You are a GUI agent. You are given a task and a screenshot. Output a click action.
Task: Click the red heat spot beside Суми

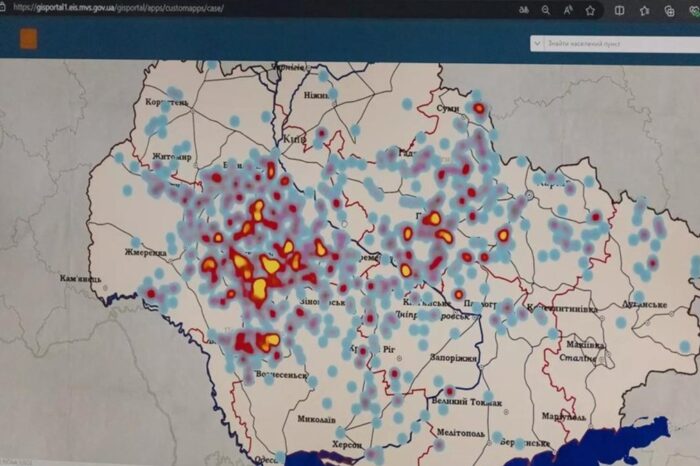tap(478, 108)
